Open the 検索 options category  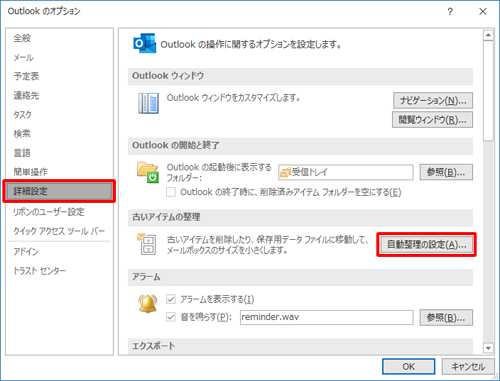(x=22, y=134)
